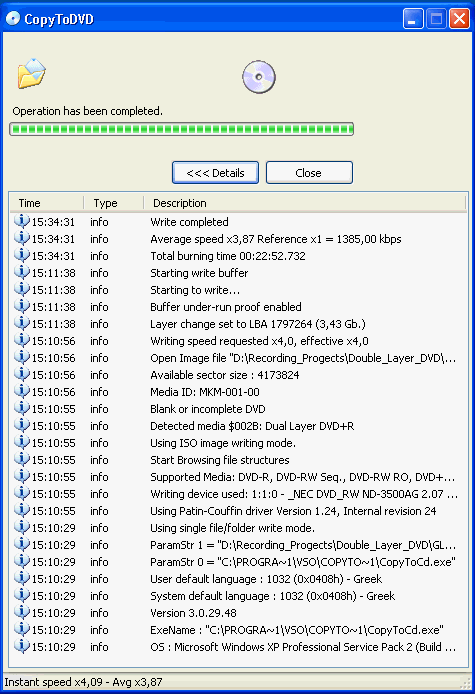Click the Instant speed status bar text
The width and height of the screenshot is (475, 694).
[83, 682]
